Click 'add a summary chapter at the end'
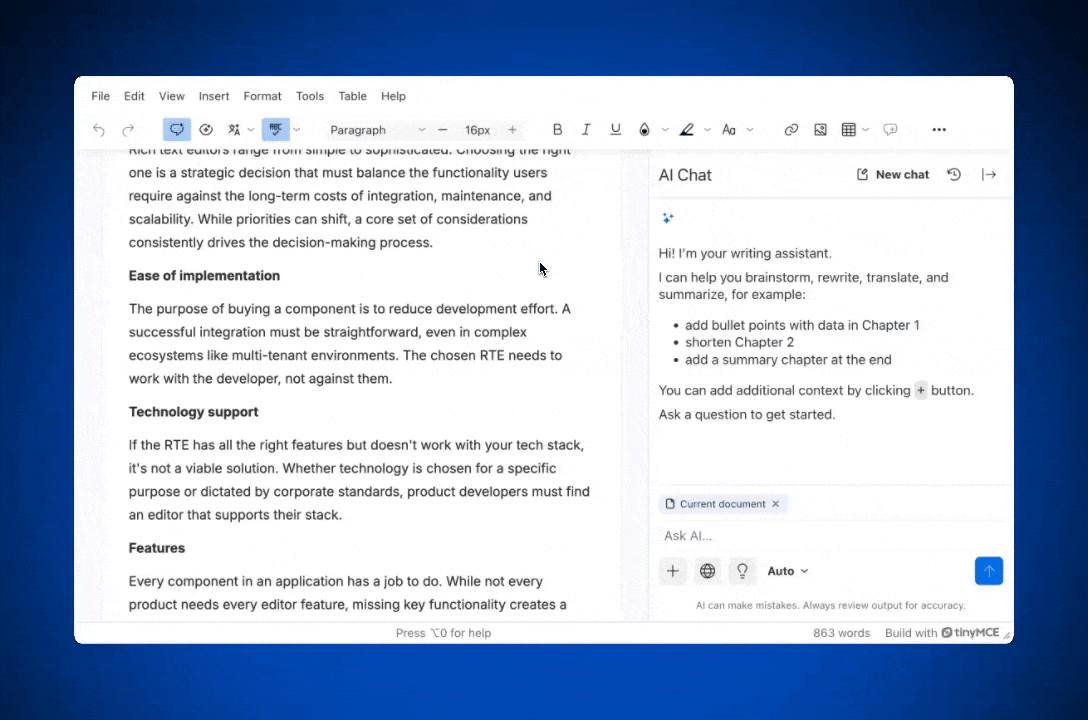The height and width of the screenshot is (720, 1088). coord(788,360)
